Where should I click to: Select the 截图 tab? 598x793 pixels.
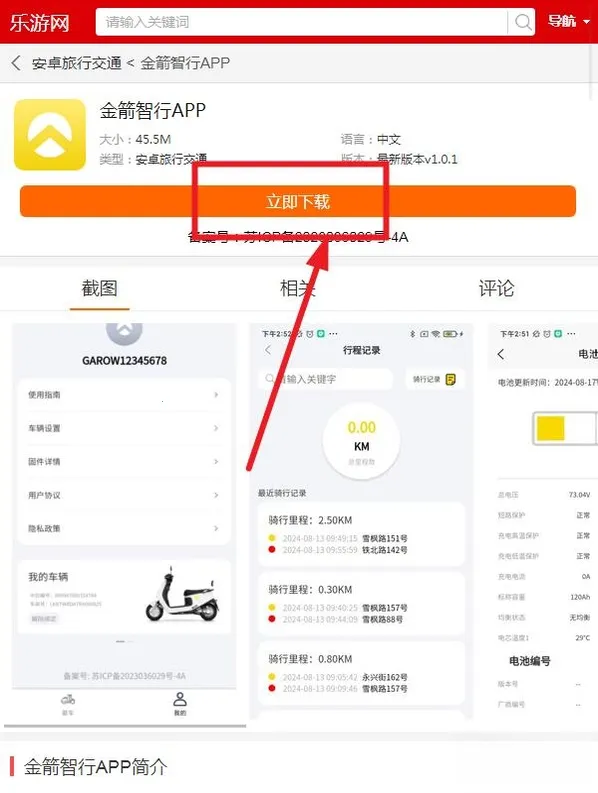(x=100, y=288)
